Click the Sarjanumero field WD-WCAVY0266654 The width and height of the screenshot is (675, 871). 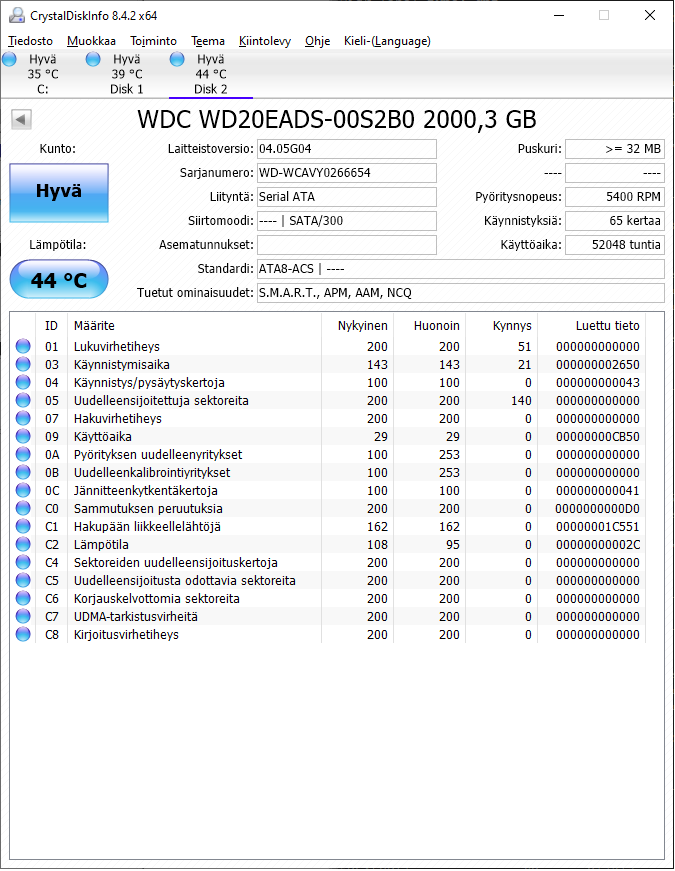(347, 173)
